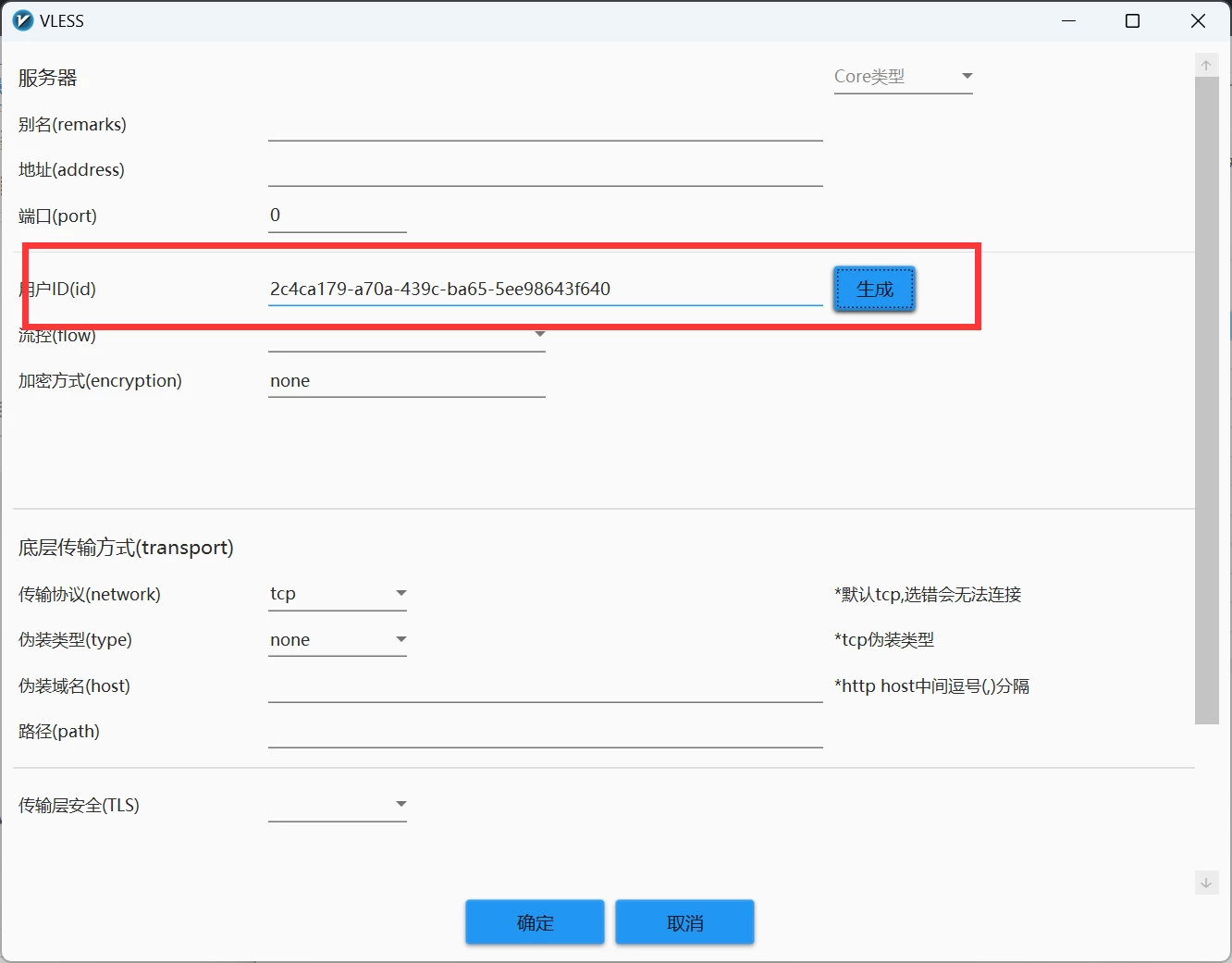Image resolution: width=1232 pixels, height=963 pixels.
Task: Maximize the VLESS window
Action: (1132, 20)
